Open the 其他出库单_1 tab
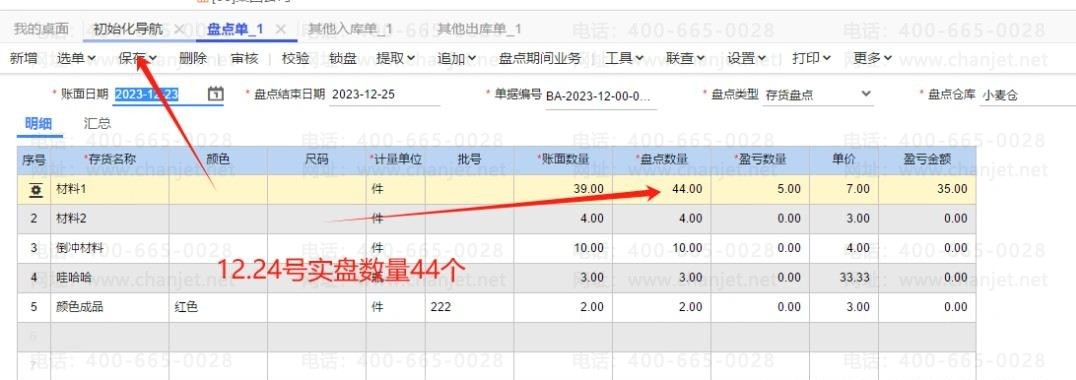The height and width of the screenshot is (380, 1076). click(x=480, y=29)
